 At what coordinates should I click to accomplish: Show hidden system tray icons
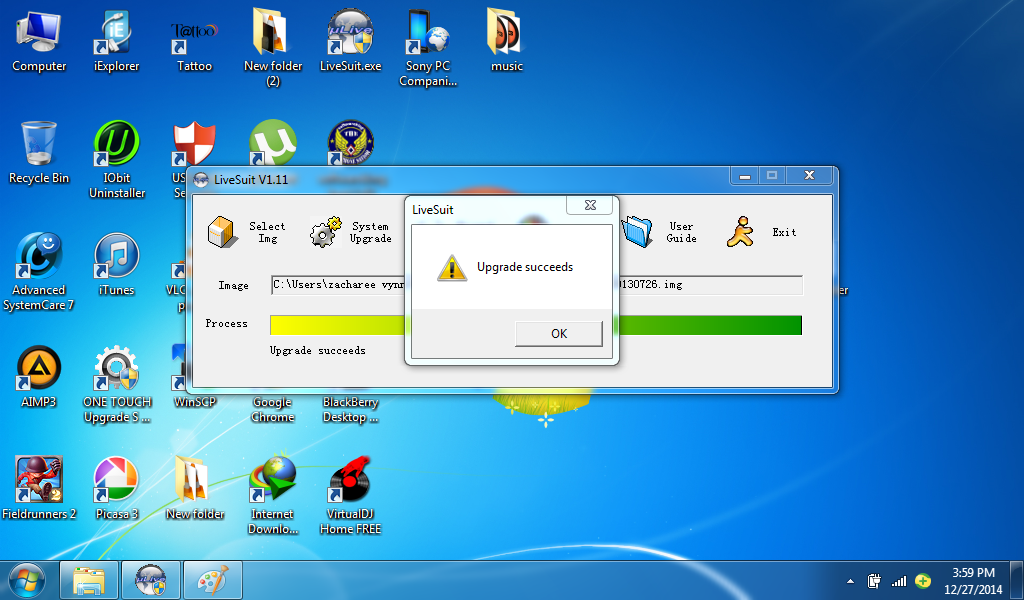click(x=851, y=581)
